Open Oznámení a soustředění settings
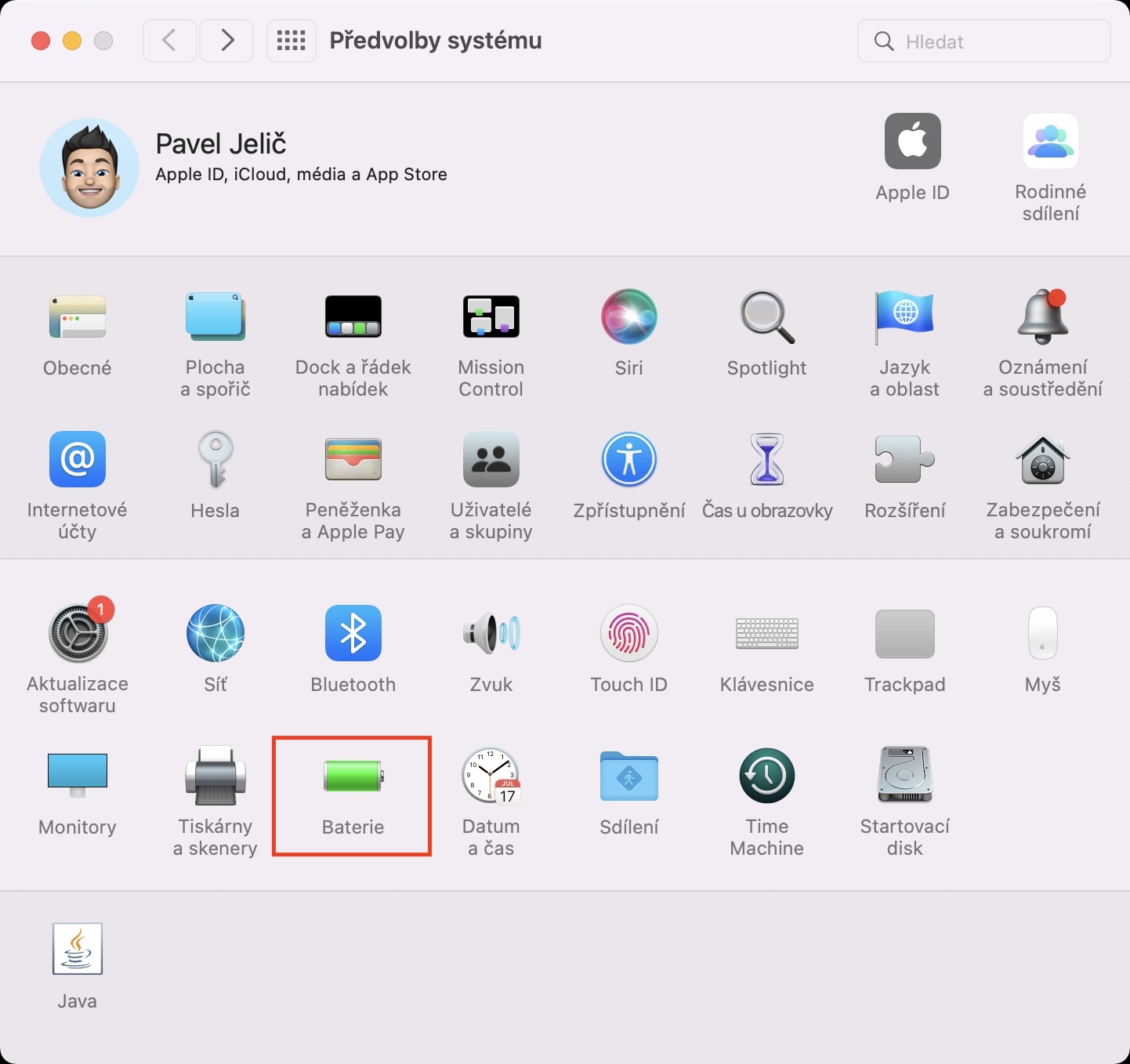The height and width of the screenshot is (1064, 1130). (1043, 317)
